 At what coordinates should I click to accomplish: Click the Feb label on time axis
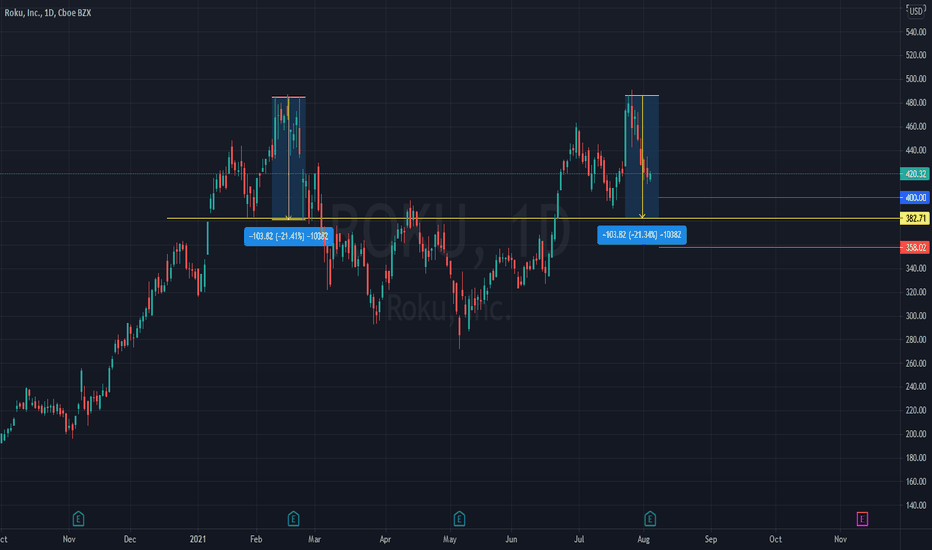click(x=256, y=539)
